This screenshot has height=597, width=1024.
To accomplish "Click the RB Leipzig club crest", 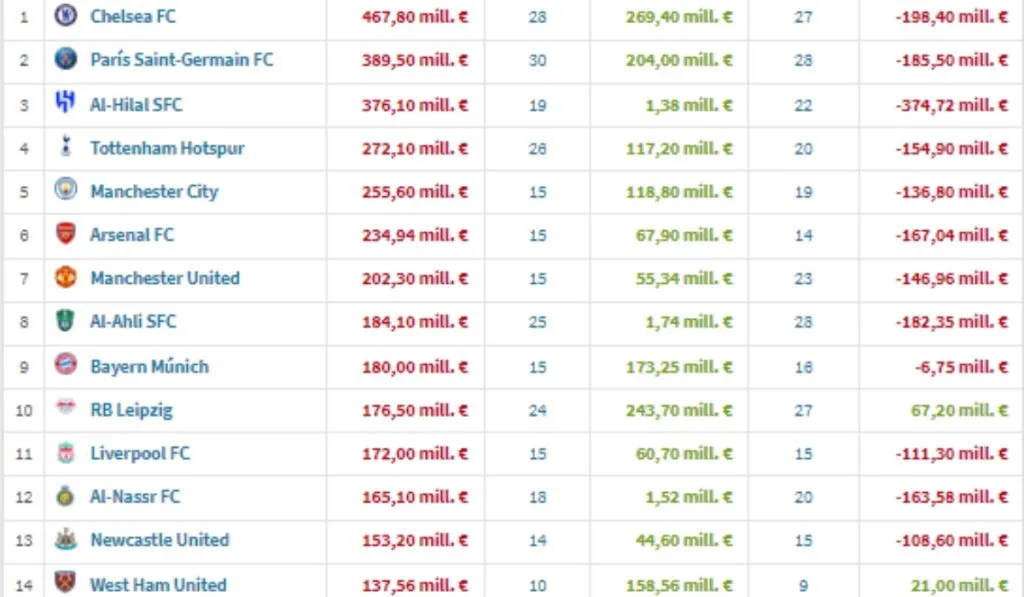I will tap(65, 410).
